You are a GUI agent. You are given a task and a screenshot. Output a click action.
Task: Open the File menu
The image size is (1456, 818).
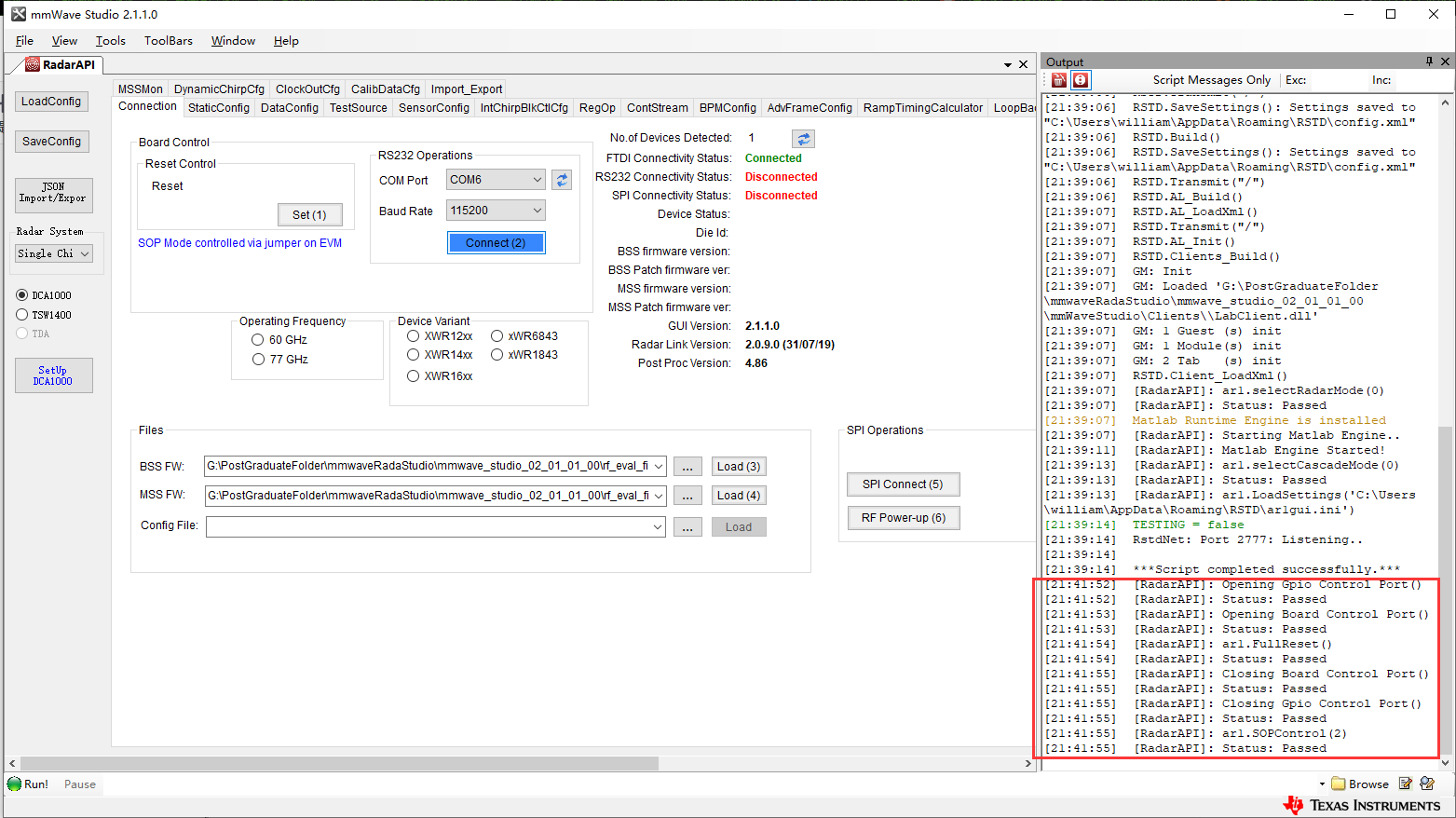click(x=24, y=41)
